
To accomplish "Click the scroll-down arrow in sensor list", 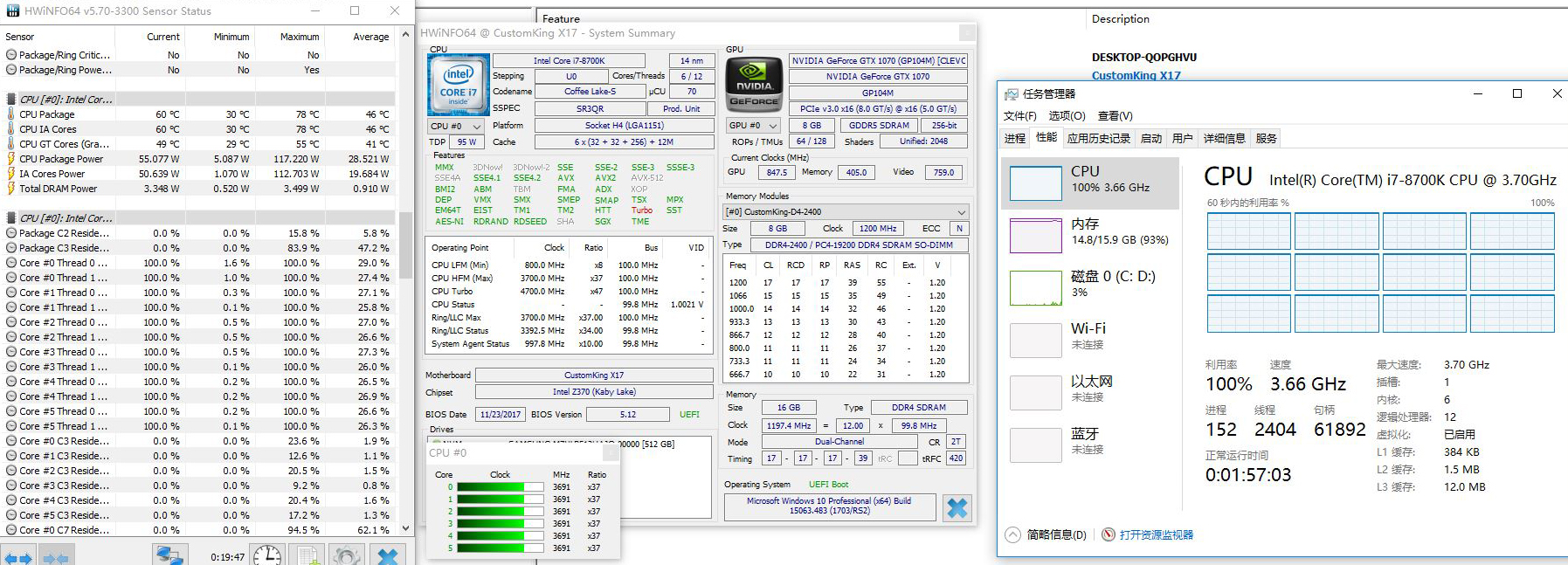I will click(x=405, y=527).
